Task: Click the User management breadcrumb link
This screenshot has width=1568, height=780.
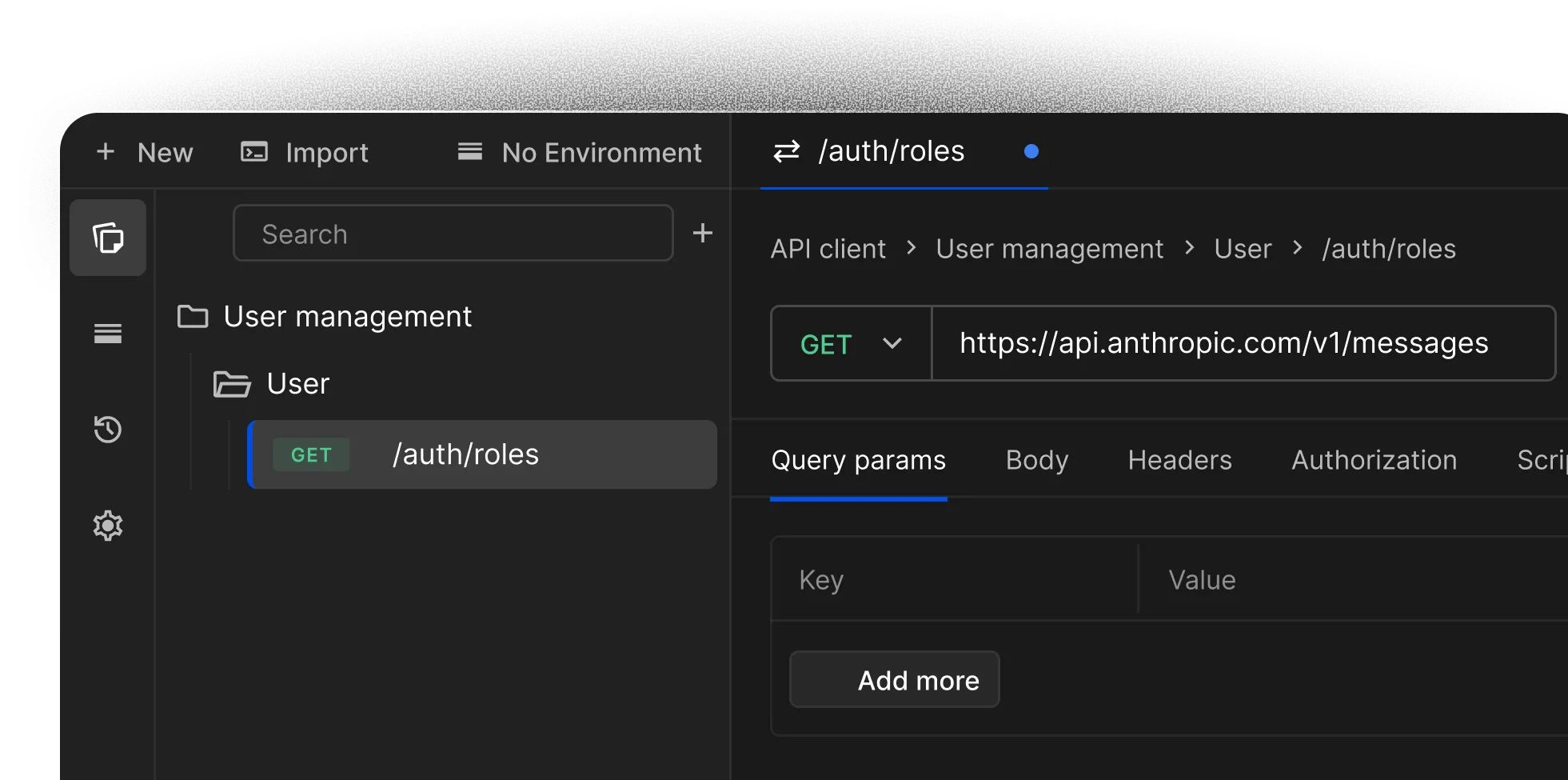Action: point(1050,249)
